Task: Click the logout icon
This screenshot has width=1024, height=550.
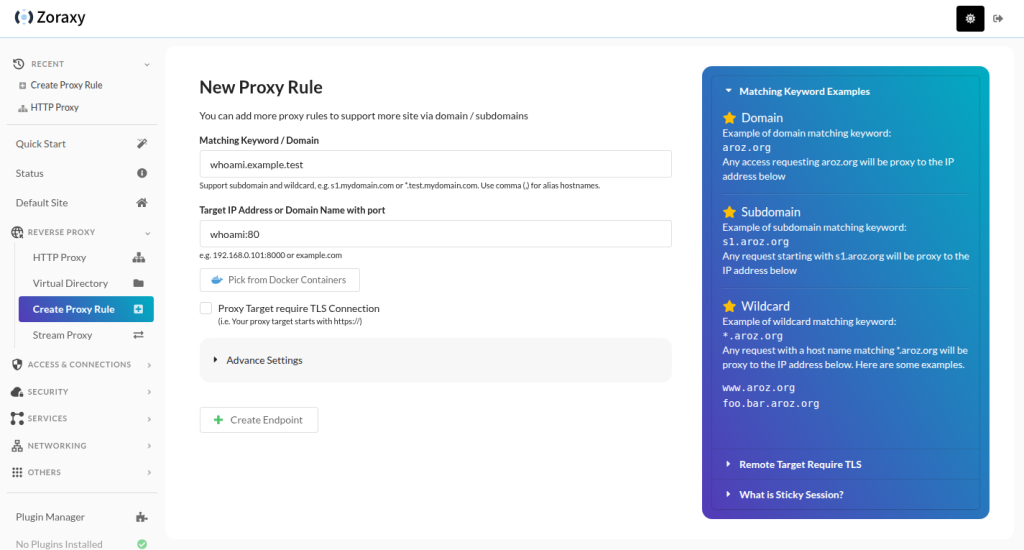Action: tap(998, 19)
